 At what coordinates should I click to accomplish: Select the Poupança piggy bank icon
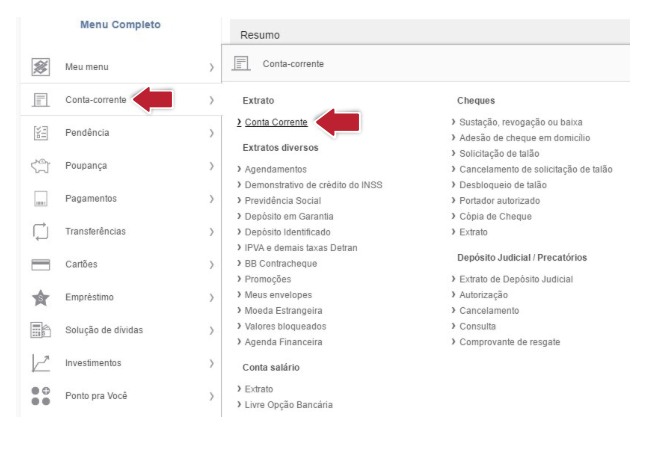point(41,165)
